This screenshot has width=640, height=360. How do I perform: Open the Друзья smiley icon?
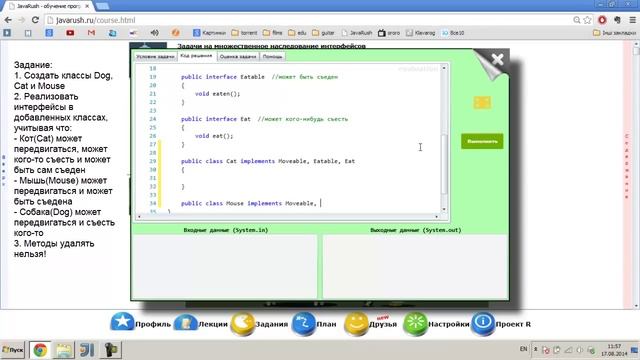click(356, 324)
